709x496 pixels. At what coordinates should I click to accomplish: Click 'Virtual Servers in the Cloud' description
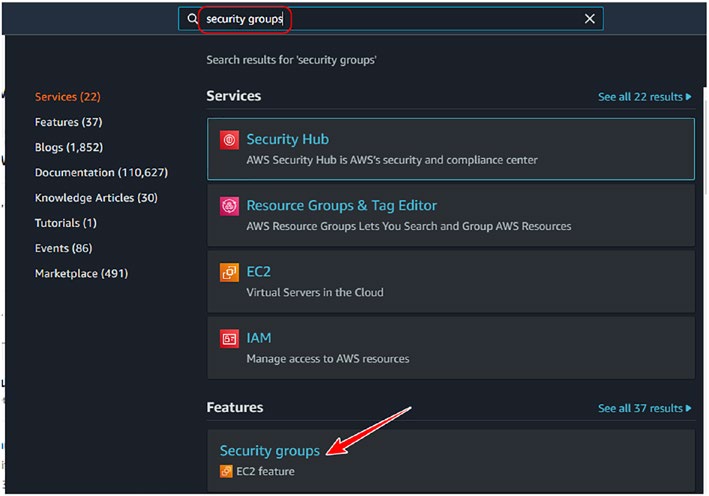[x=315, y=293]
